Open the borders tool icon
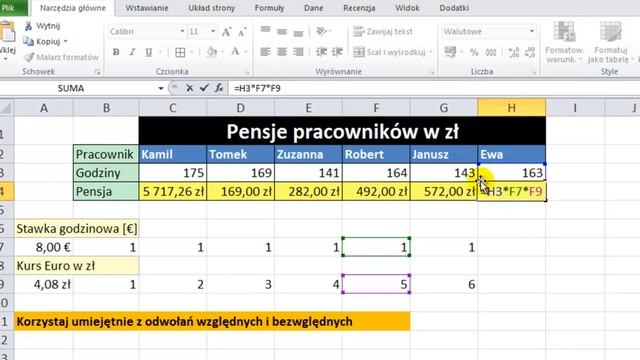Viewport: 640px width, 360px height. tap(180, 52)
